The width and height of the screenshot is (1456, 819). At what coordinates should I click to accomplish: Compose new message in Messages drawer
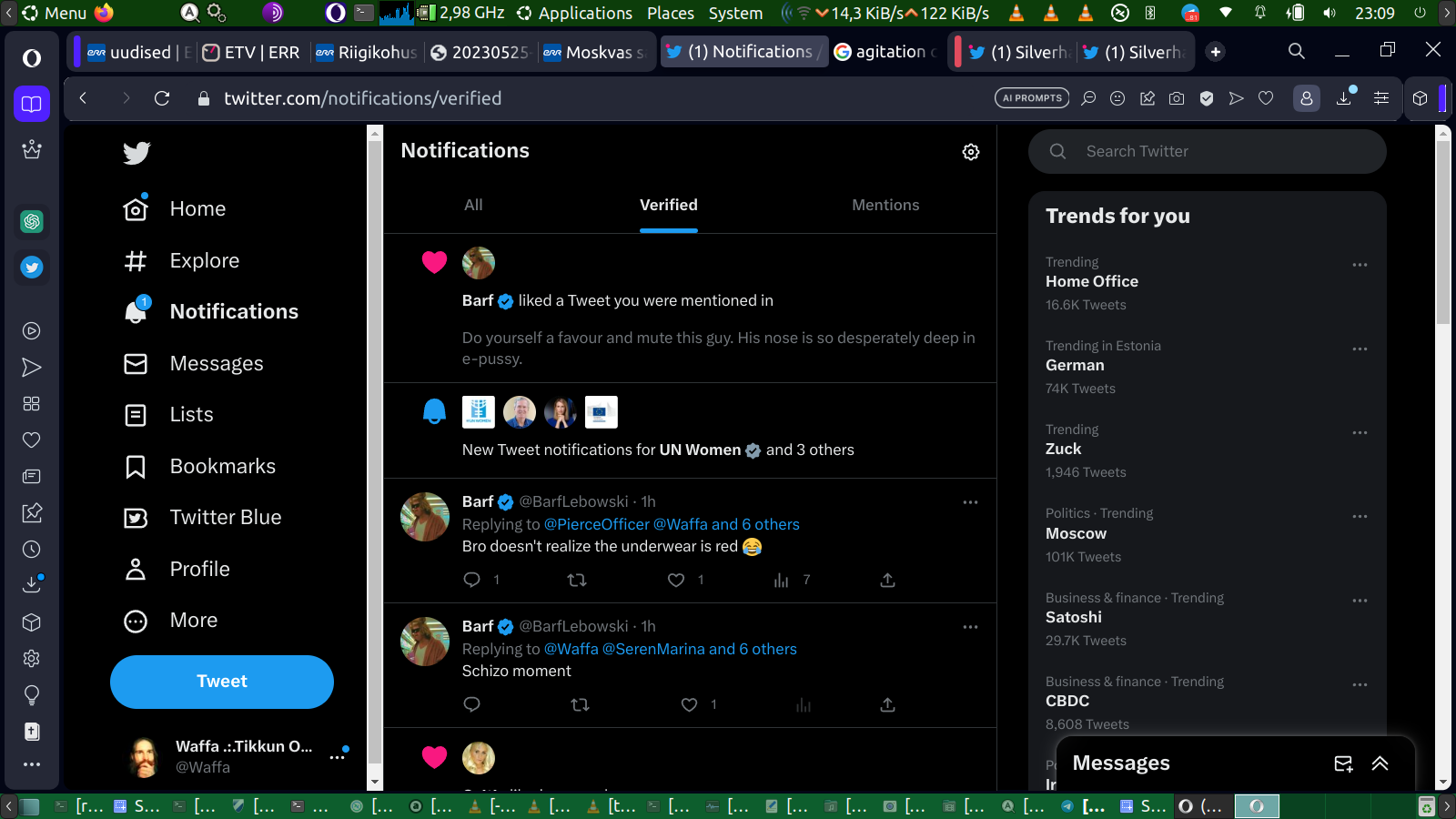[1343, 763]
